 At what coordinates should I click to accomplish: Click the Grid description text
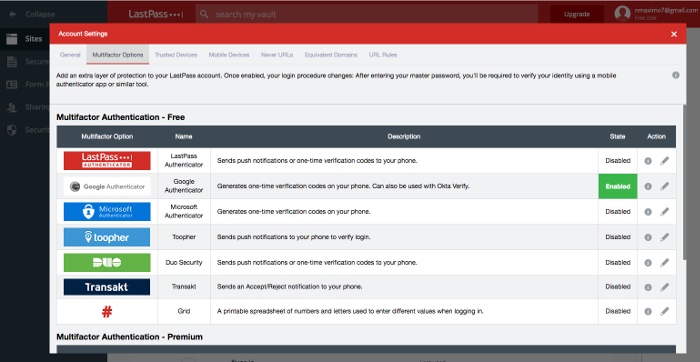350,311
